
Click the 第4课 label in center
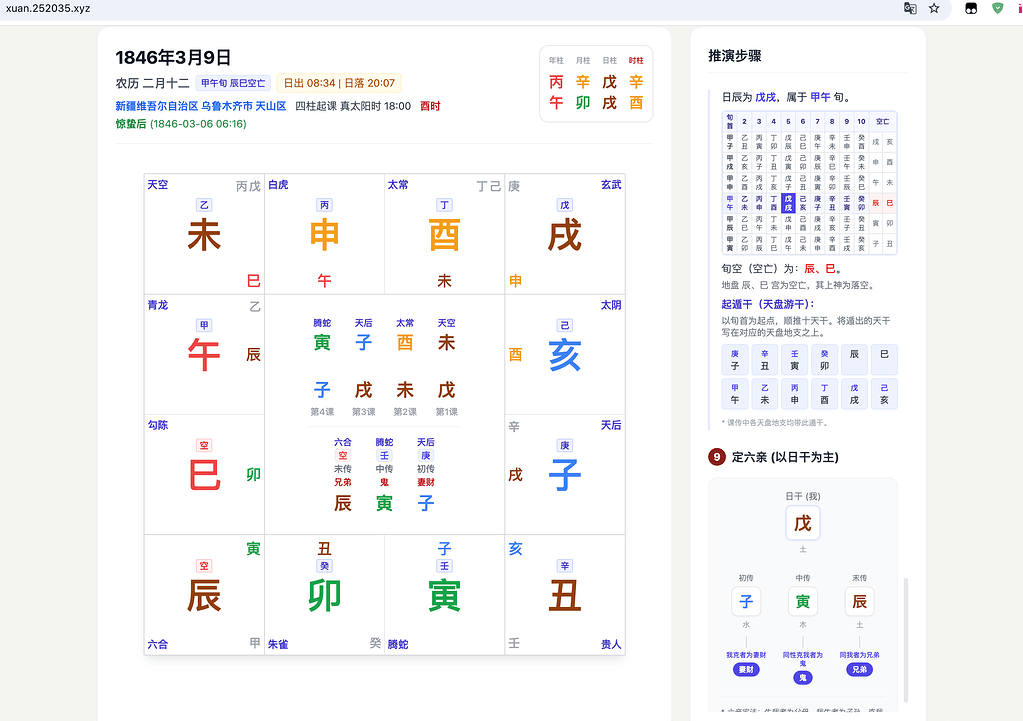click(322, 412)
